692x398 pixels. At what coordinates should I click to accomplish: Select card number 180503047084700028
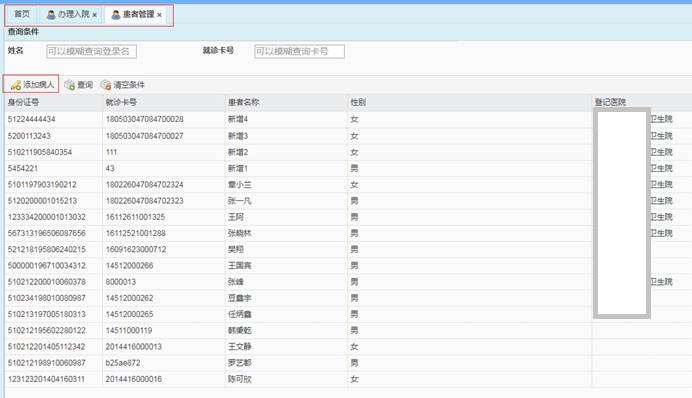point(144,119)
